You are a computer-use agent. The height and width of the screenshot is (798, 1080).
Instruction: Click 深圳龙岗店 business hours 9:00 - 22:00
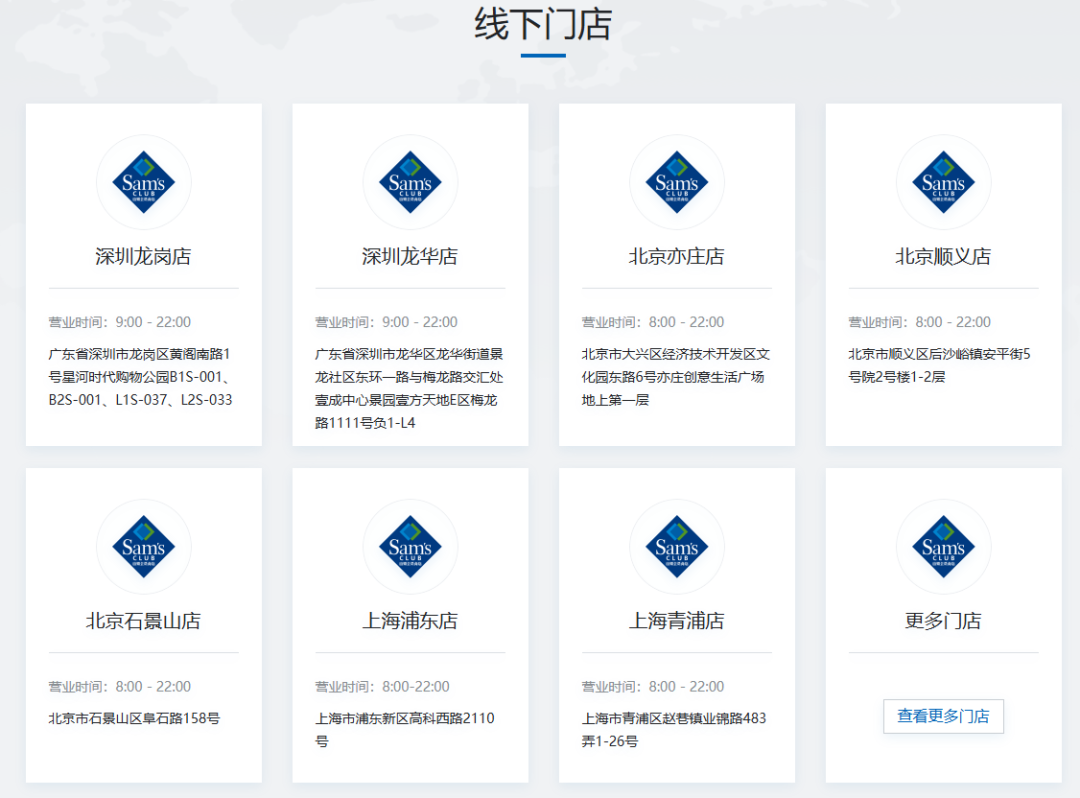pos(120,322)
